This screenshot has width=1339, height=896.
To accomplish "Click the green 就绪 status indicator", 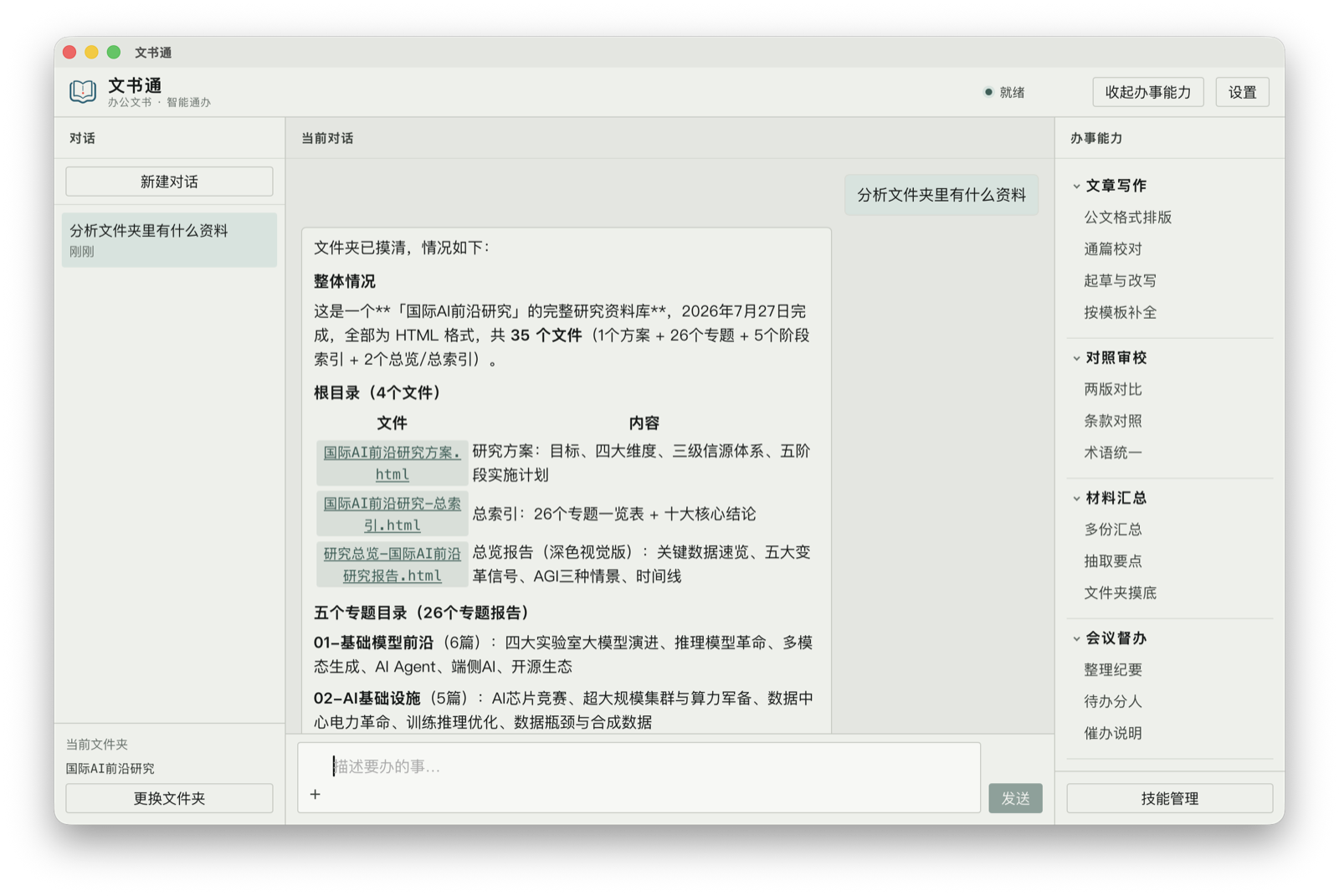I will click(1005, 92).
